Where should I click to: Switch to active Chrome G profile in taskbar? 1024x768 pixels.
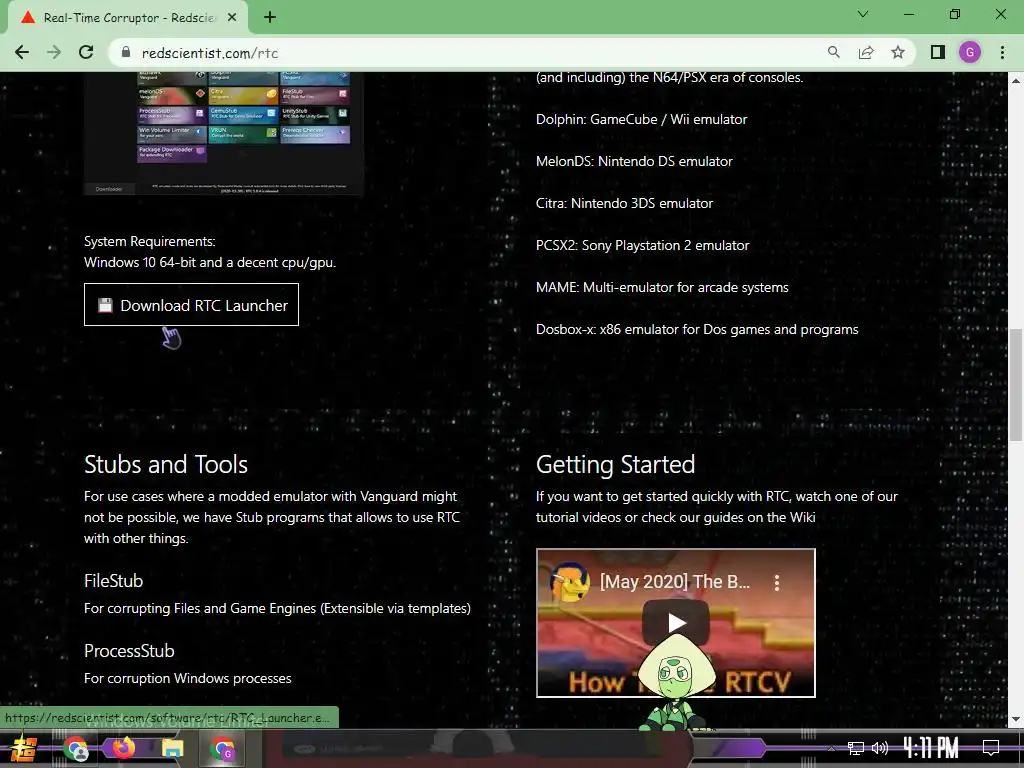[223, 748]
